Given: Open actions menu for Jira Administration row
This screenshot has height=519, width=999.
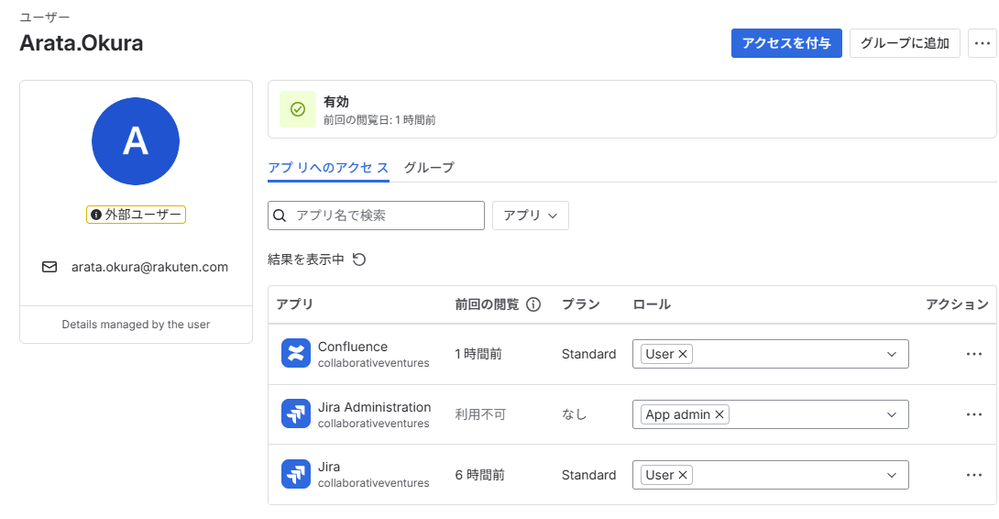Looking at the screenshot, I should [x=974, y=415].
